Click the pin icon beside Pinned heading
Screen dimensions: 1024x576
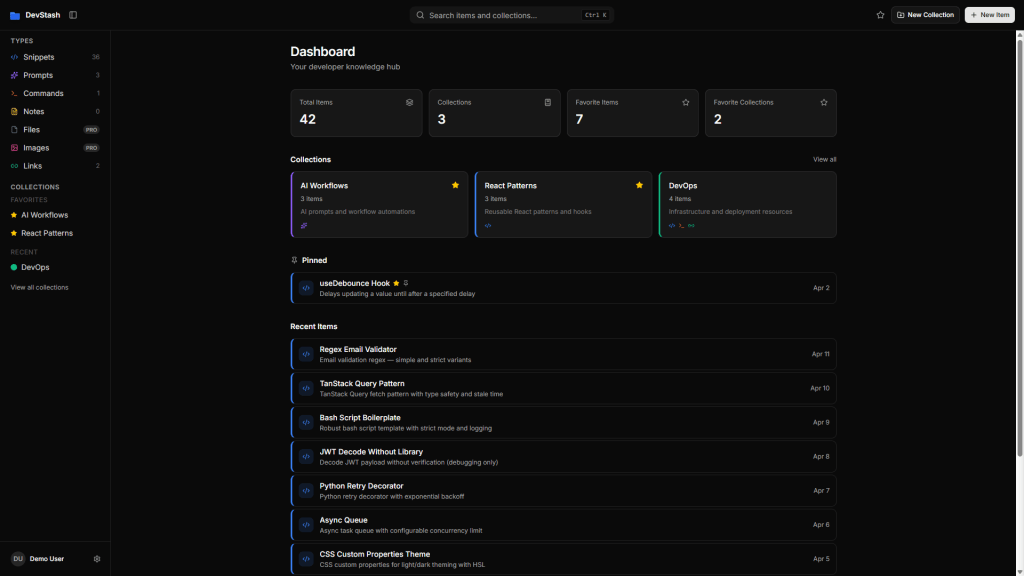(x=294, y=260)
